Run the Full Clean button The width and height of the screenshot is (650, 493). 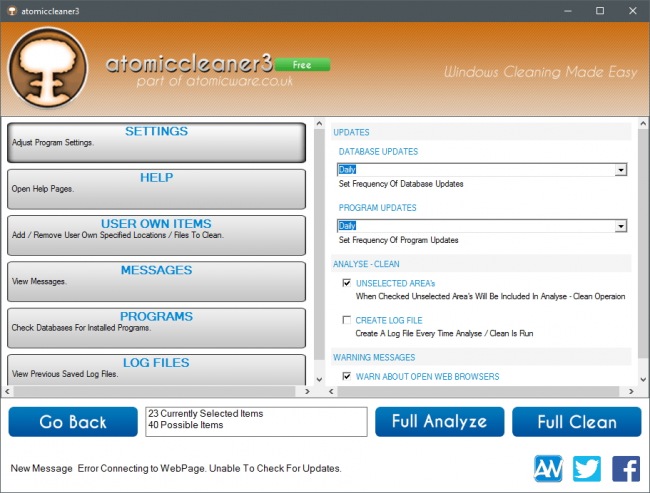[x=577, y=422]
